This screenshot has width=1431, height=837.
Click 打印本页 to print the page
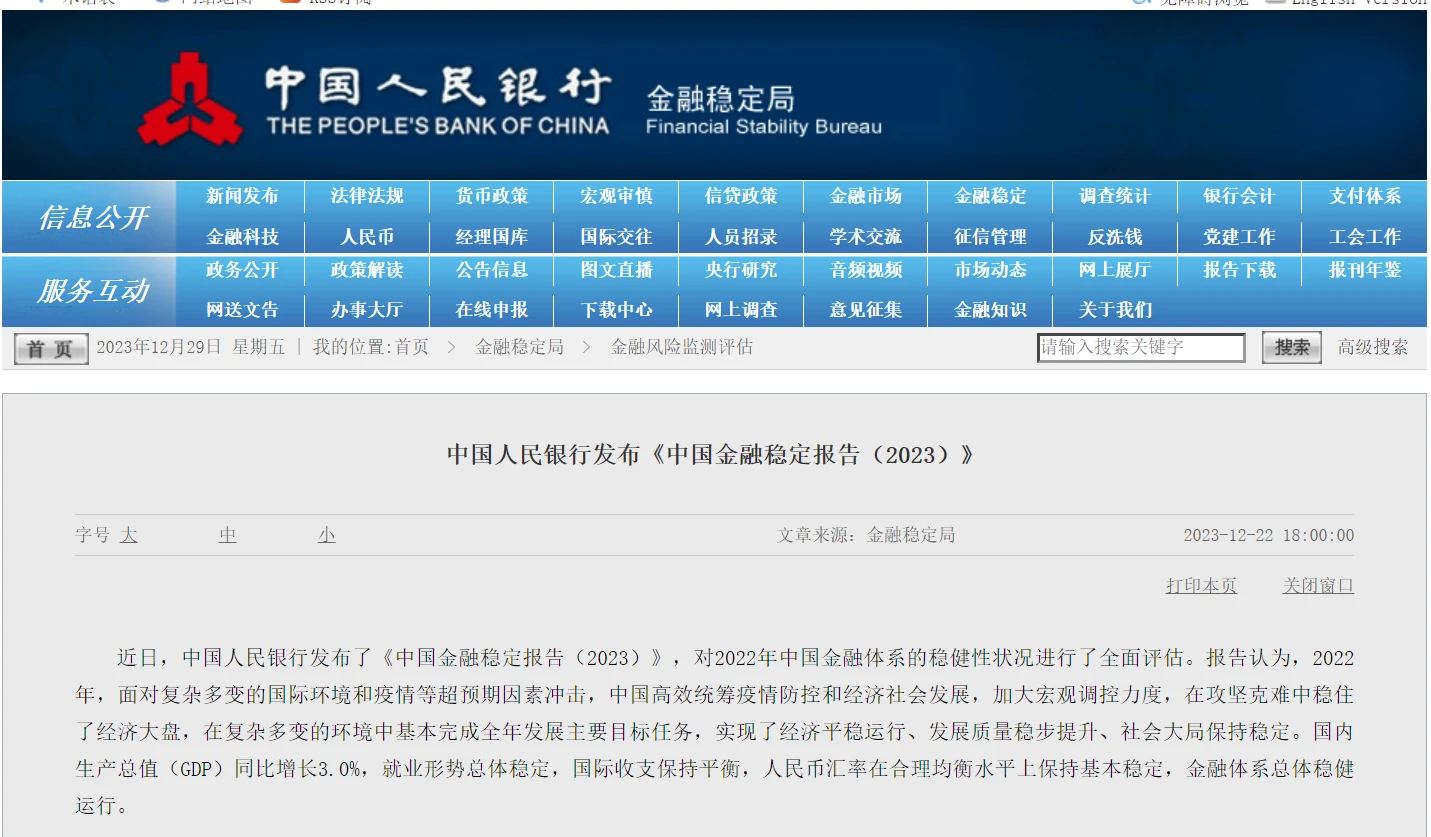click(1200, 585)
